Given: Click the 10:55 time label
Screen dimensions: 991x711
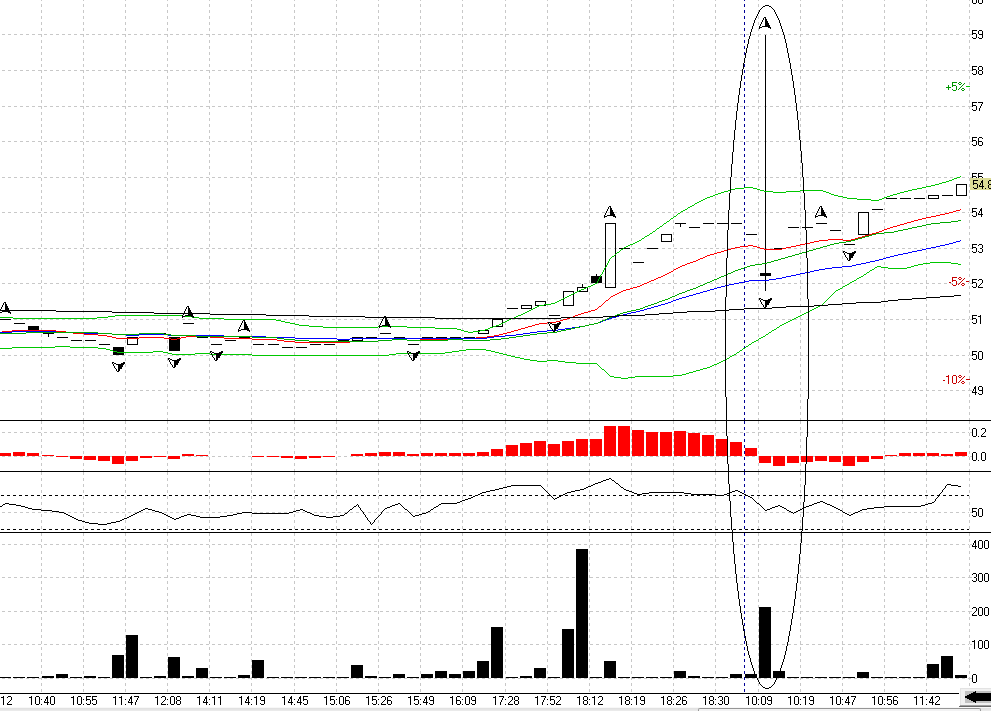Looking at the screenshot, I should pyautogui.click(x=84, y=700).
